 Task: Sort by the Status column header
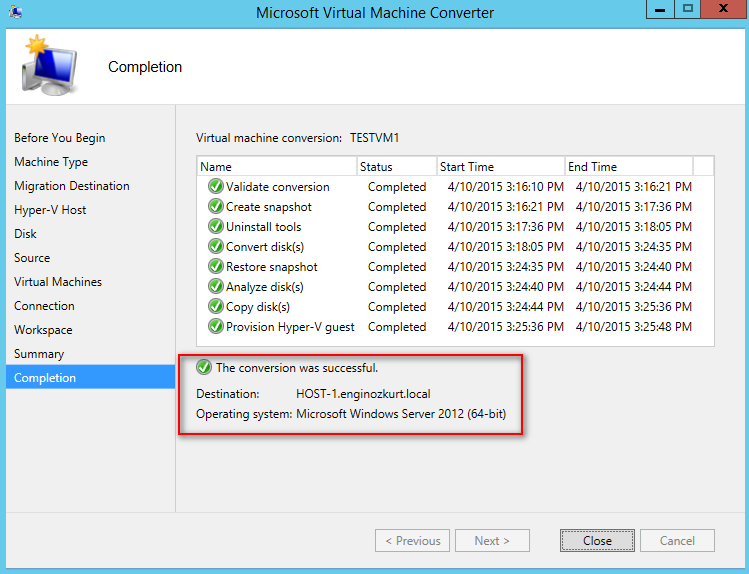(397, 166)
